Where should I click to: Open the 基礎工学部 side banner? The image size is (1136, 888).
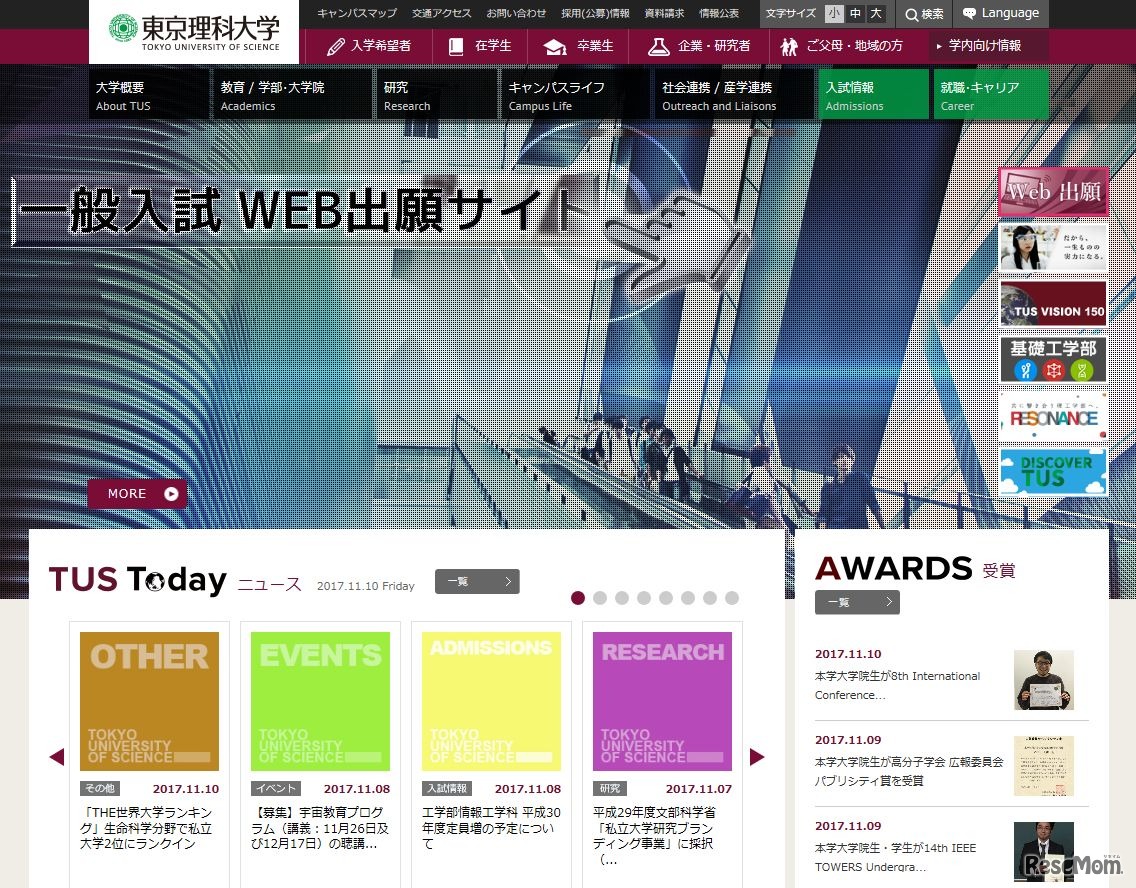click(1053, 359)
